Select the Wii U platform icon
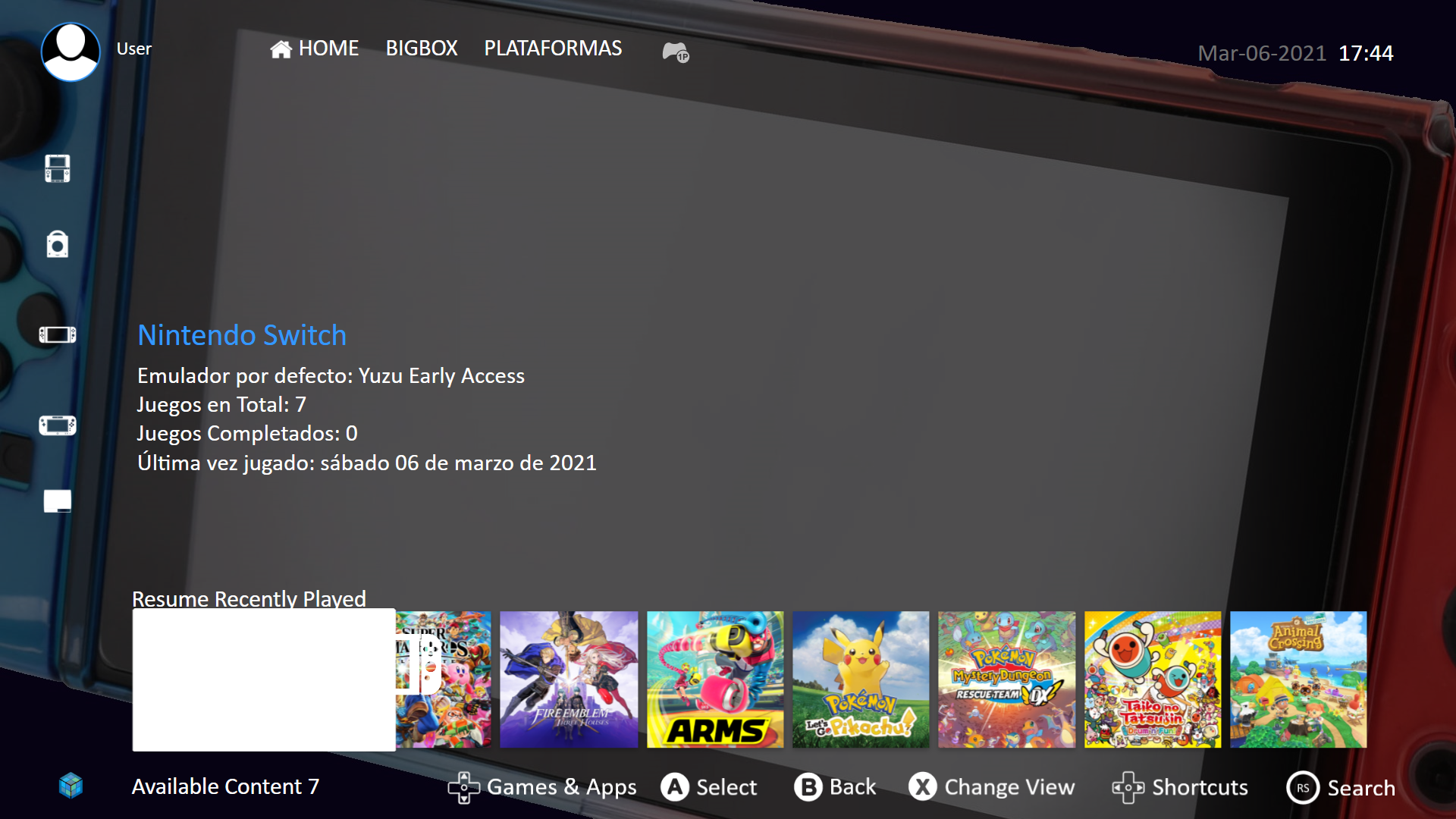The width and height of the screenshot is (1456, 819). point(58,425)
